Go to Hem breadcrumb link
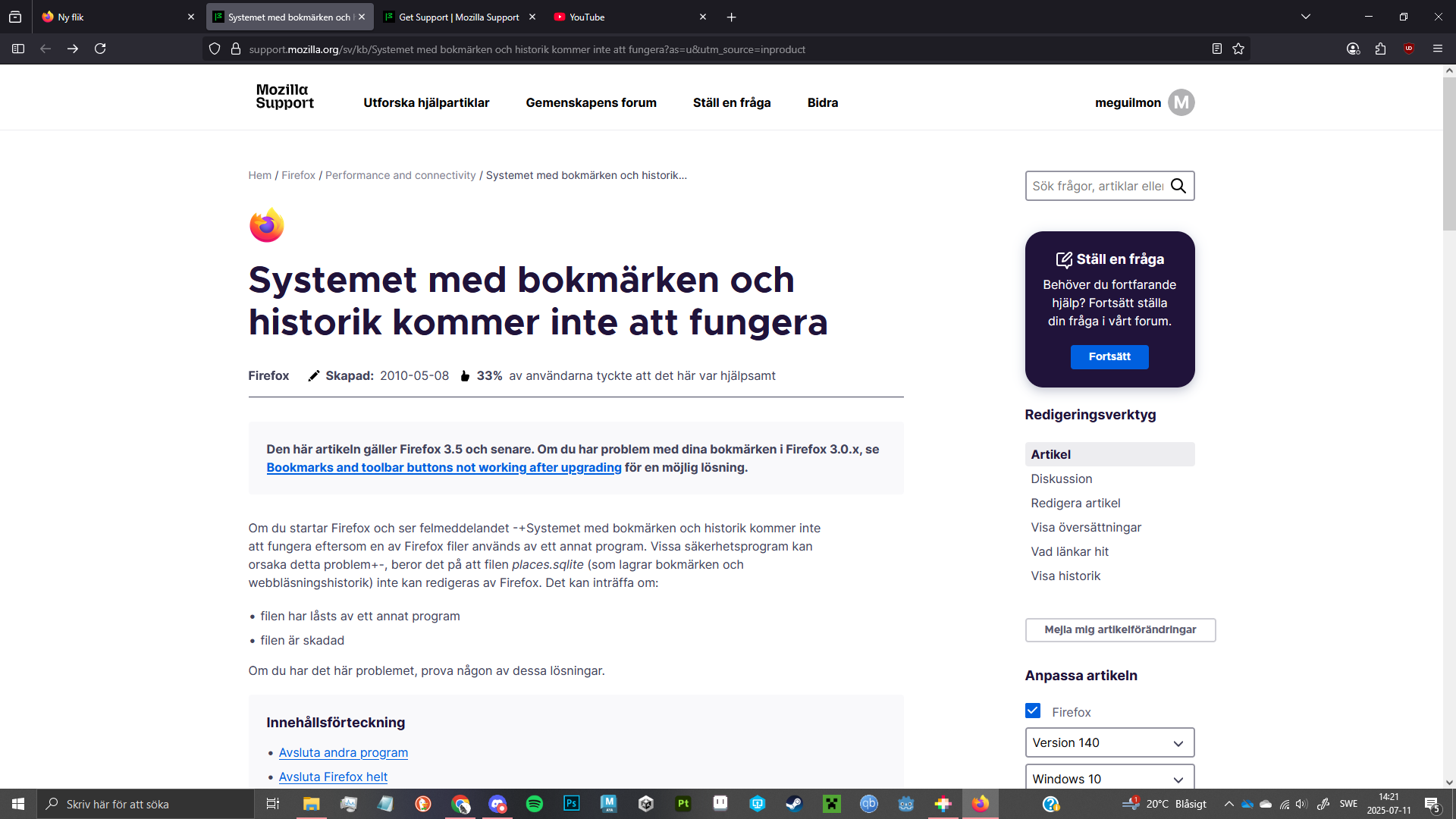This screenshot has width=1456, height=819. [259, 175]
